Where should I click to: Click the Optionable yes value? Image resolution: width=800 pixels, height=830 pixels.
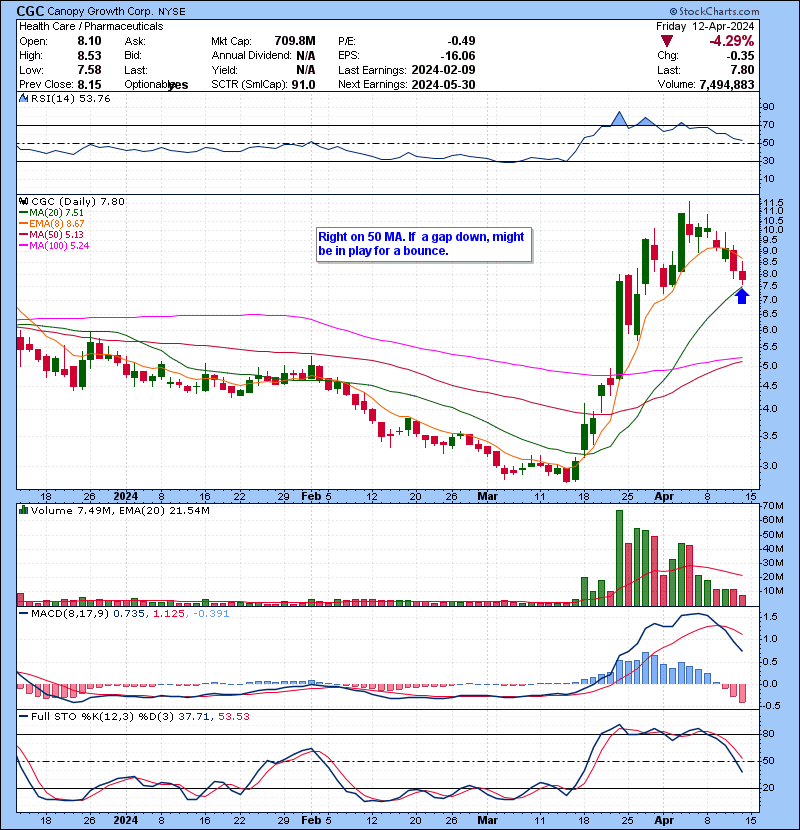(178, 85)
